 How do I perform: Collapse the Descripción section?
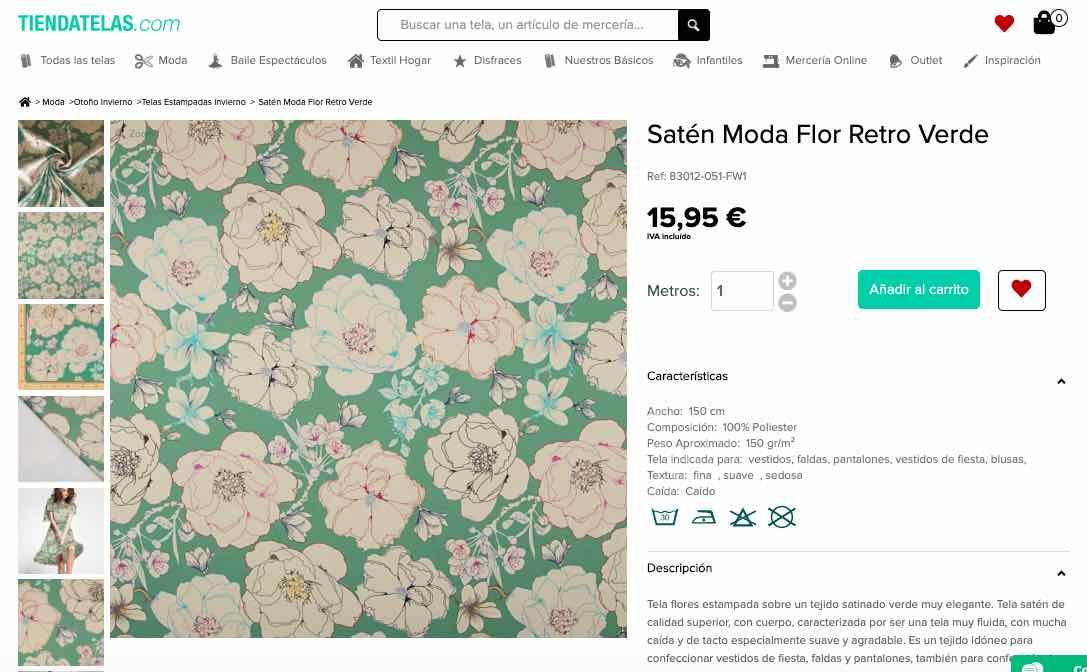[x=1061, y=573]
